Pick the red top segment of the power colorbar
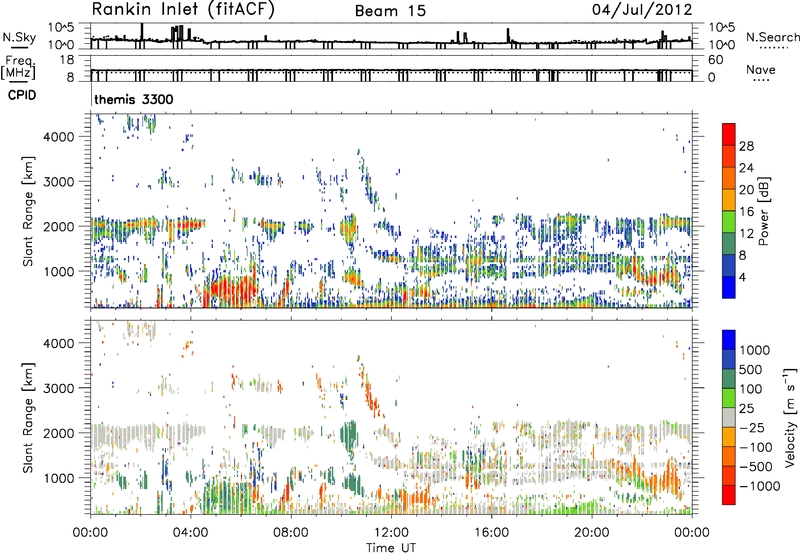The image size is (800, 554). (x=729, y=134)
